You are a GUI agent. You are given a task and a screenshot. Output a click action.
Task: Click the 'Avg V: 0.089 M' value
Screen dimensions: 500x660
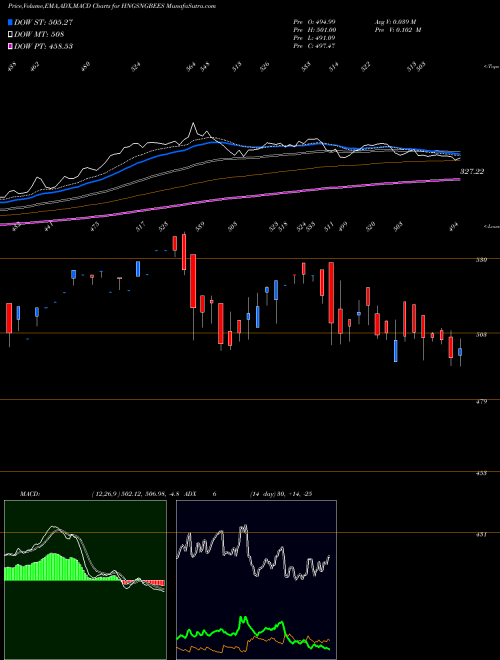pos(395,22)
